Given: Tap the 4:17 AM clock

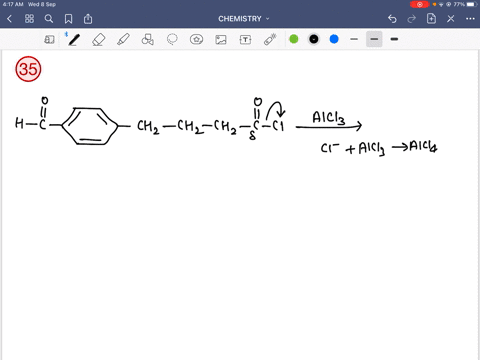Looking at the screenshot, I should [13, 4].
